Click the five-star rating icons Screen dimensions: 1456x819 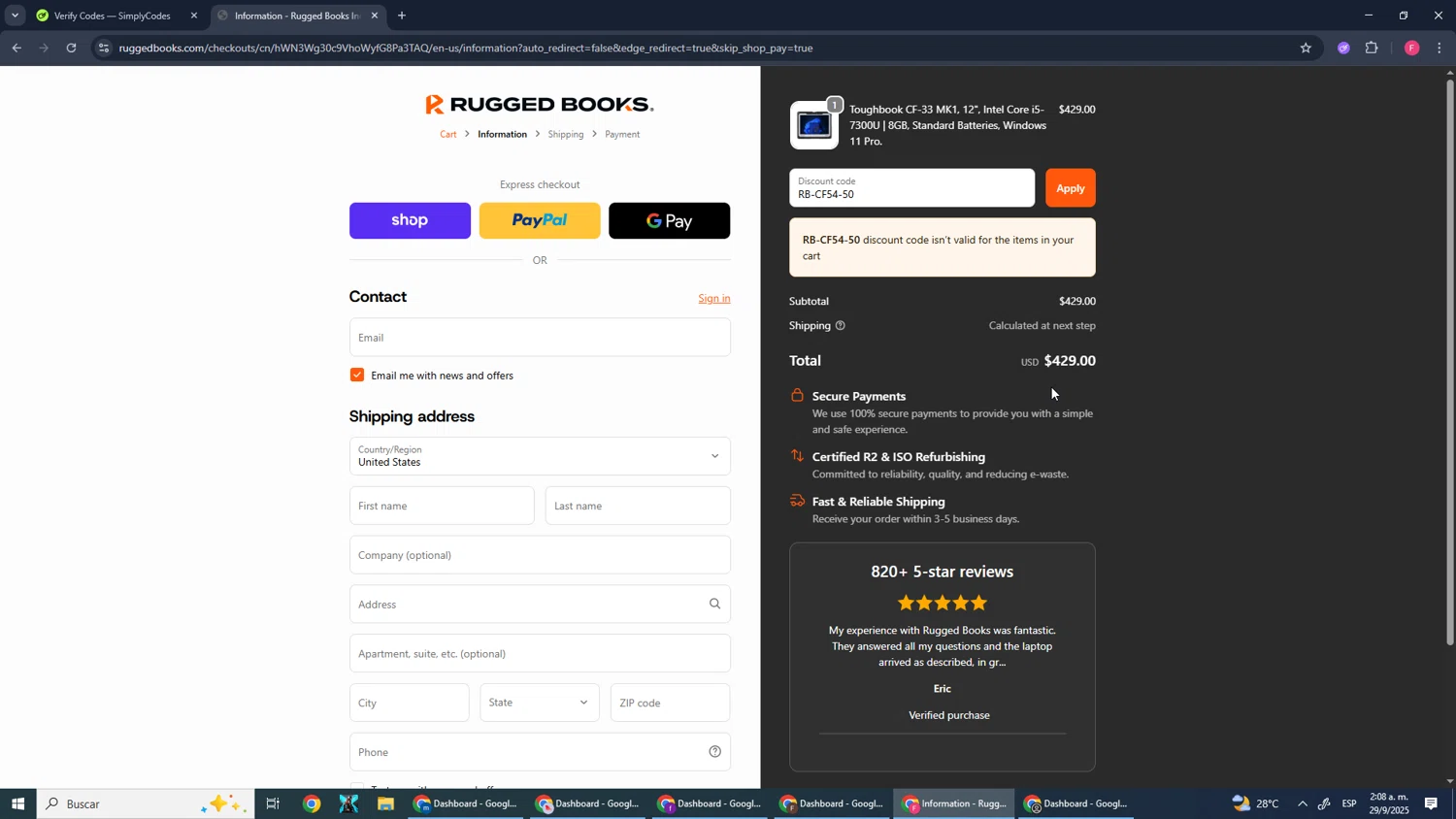tap(943, 603)
